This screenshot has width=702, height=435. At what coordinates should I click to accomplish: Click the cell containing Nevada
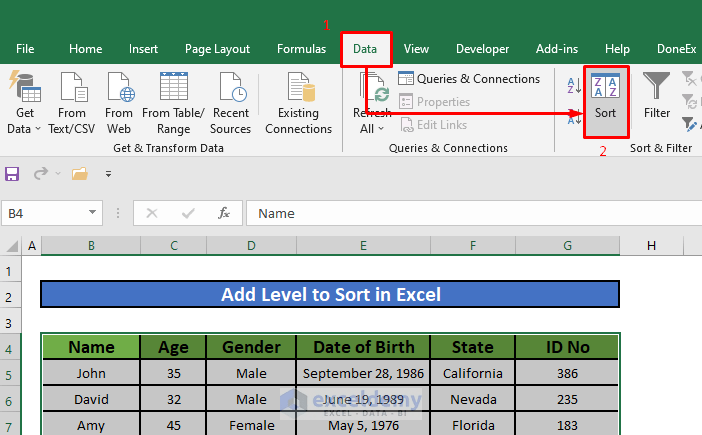coord(473,399)
